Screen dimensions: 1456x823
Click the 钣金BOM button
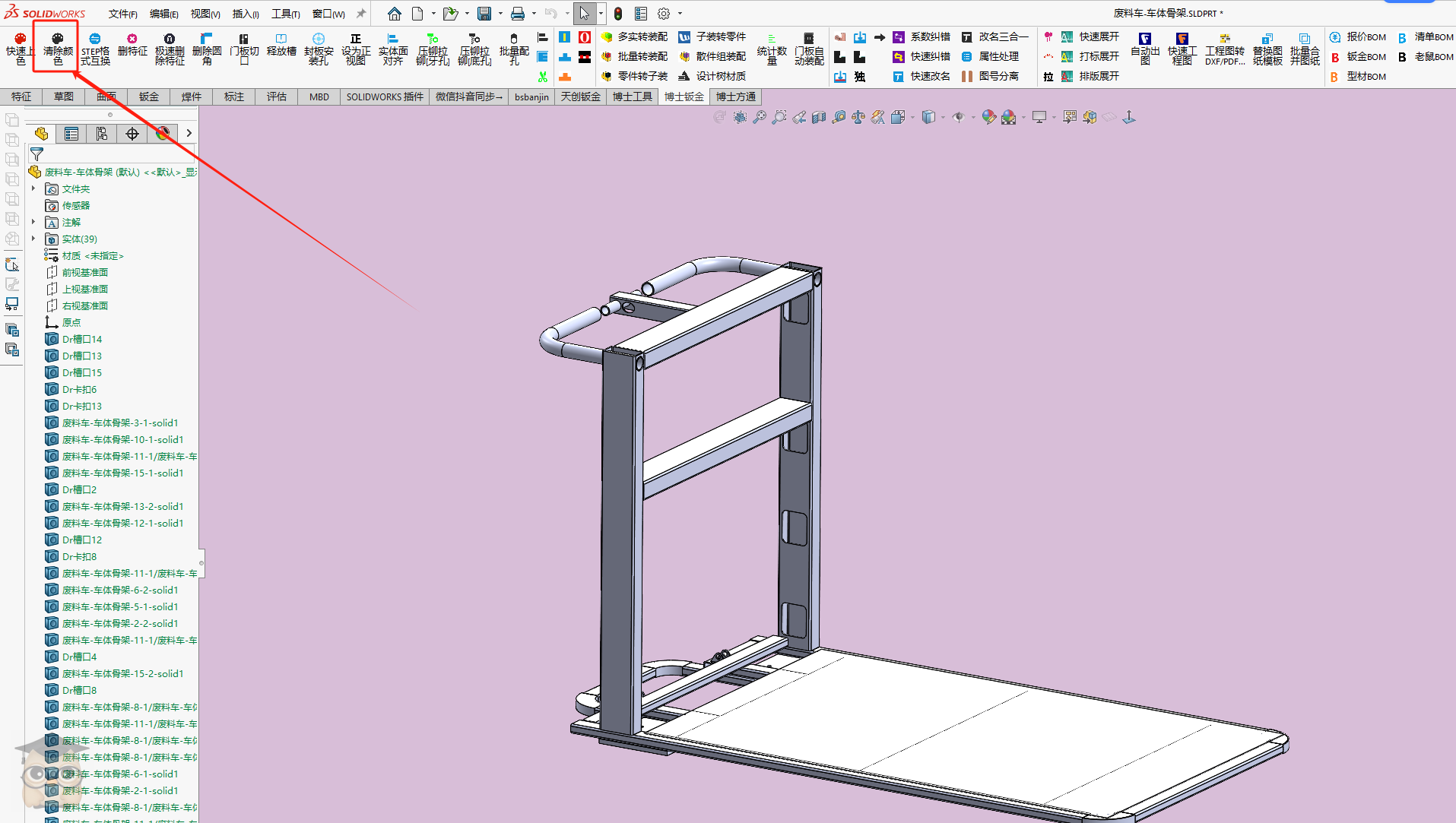[x=1358, y=56]
